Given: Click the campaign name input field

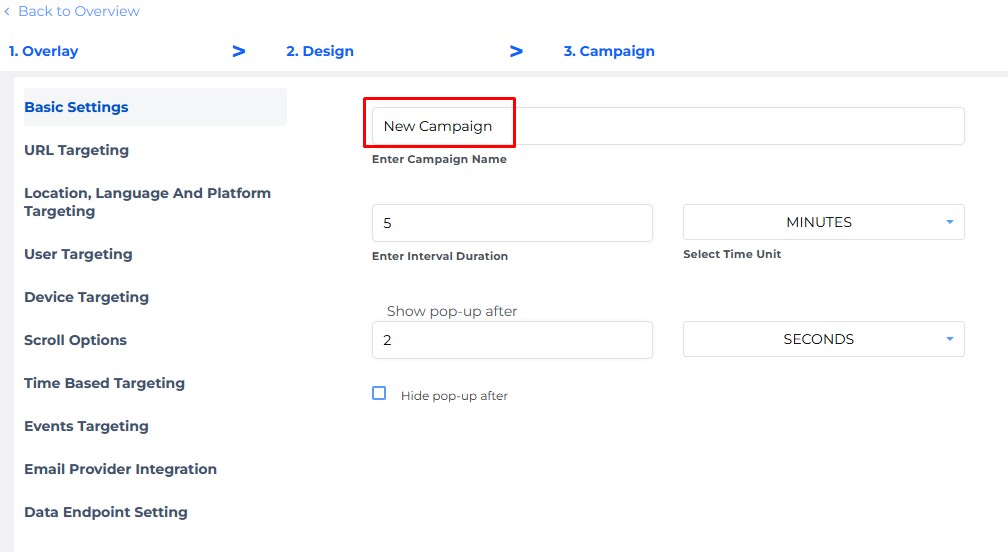Looking at the screenshot, I should [x=668, y=126].
